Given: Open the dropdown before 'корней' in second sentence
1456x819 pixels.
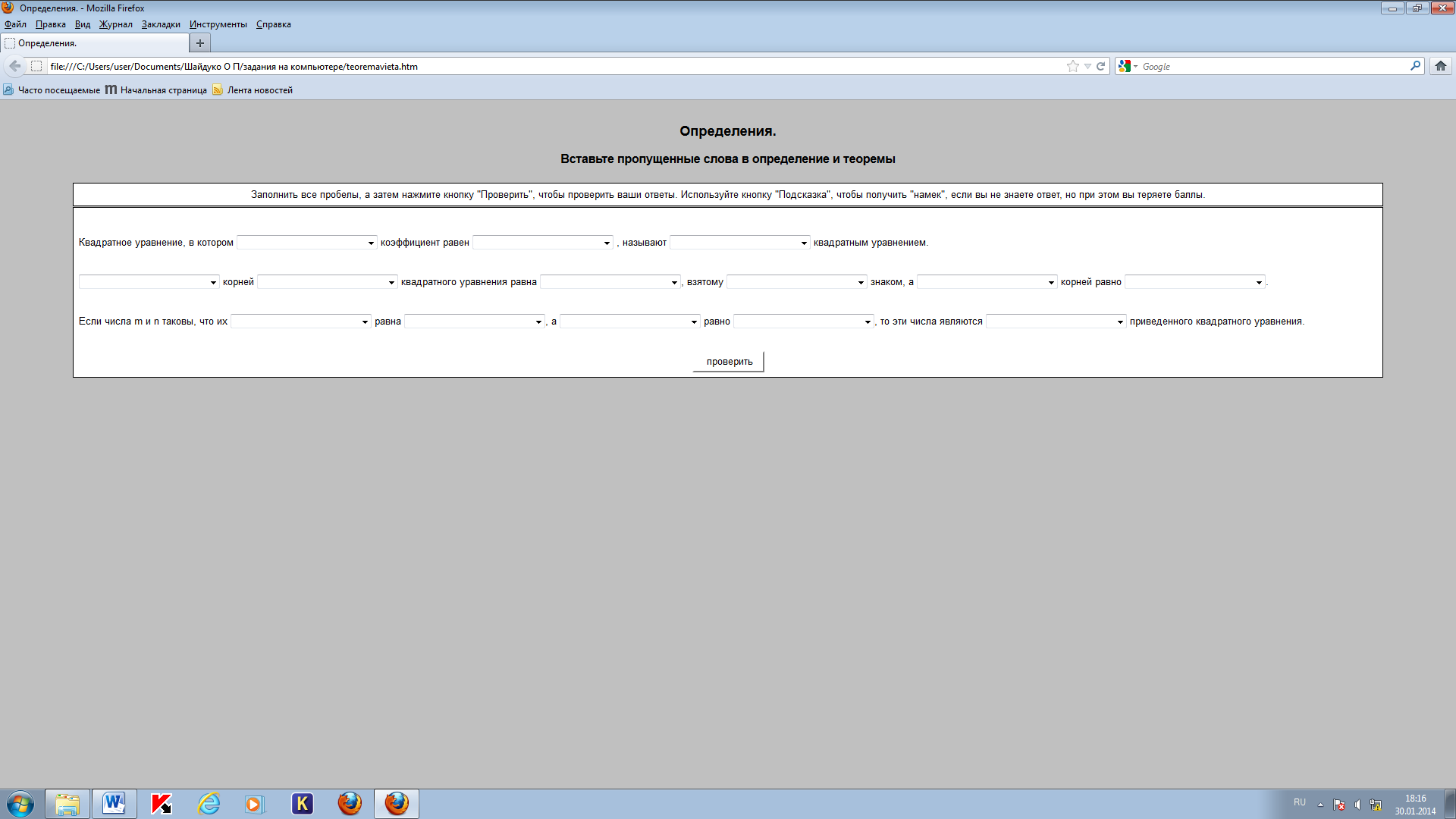Looking at the screenshot, I should point(149,282).
